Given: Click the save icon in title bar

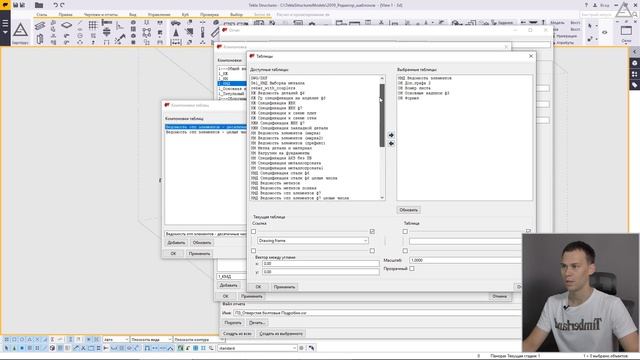Looking at the screenshot, I should click(x=16, y=5).
